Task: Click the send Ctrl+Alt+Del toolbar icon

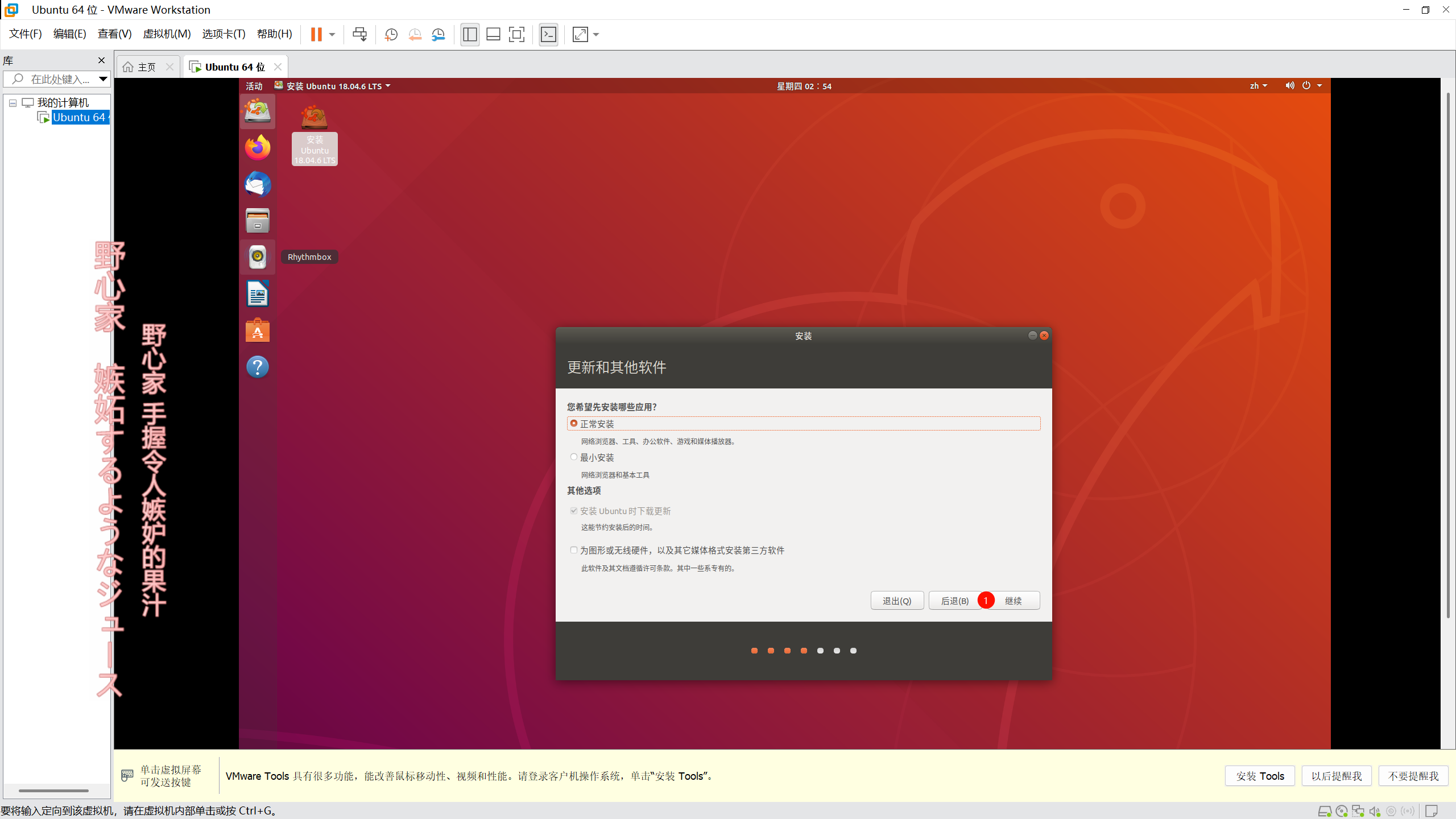Action: [x=359, y=35]
